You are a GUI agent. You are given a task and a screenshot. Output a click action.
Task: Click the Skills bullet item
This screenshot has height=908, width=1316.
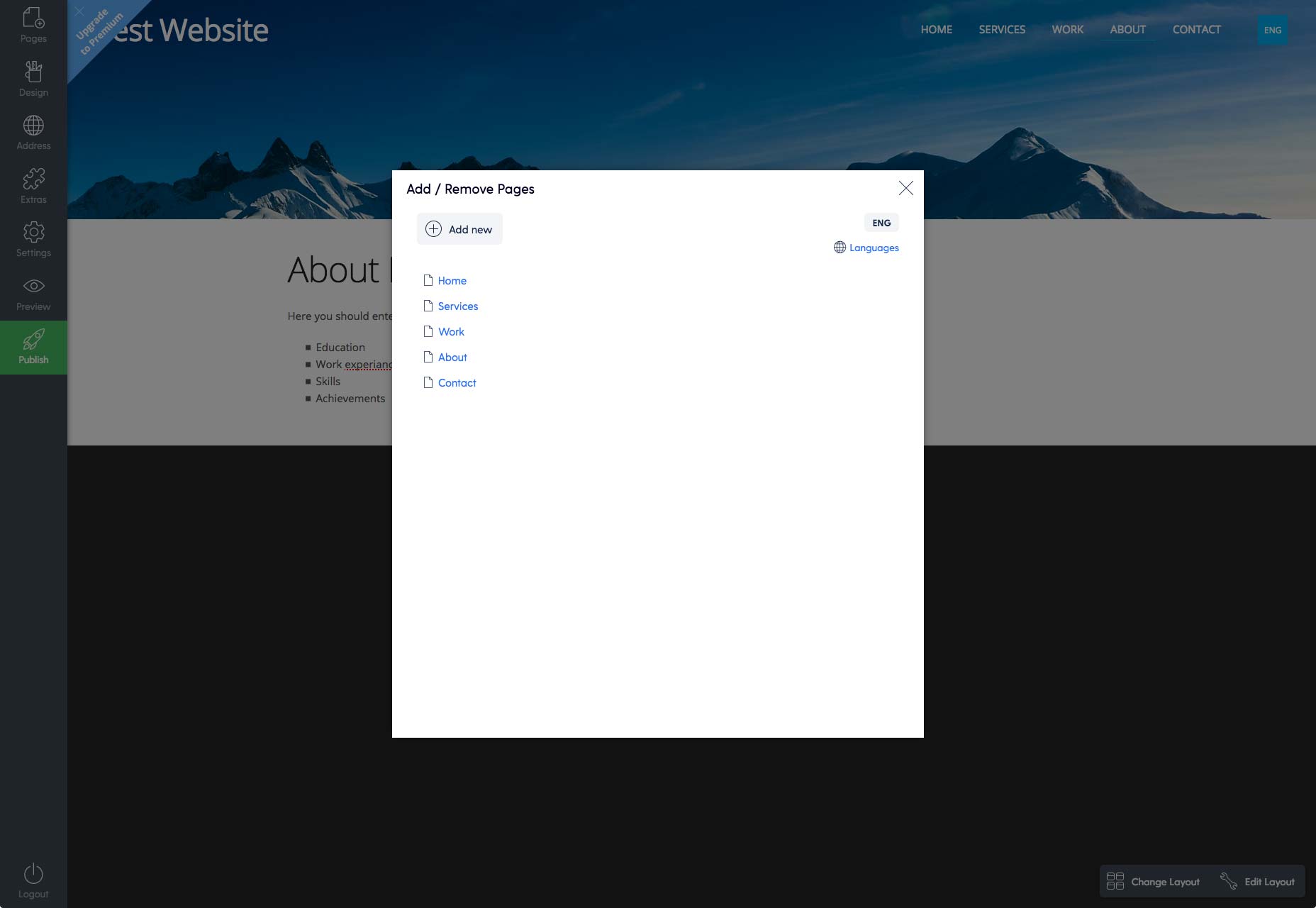(x=328, y=382)
